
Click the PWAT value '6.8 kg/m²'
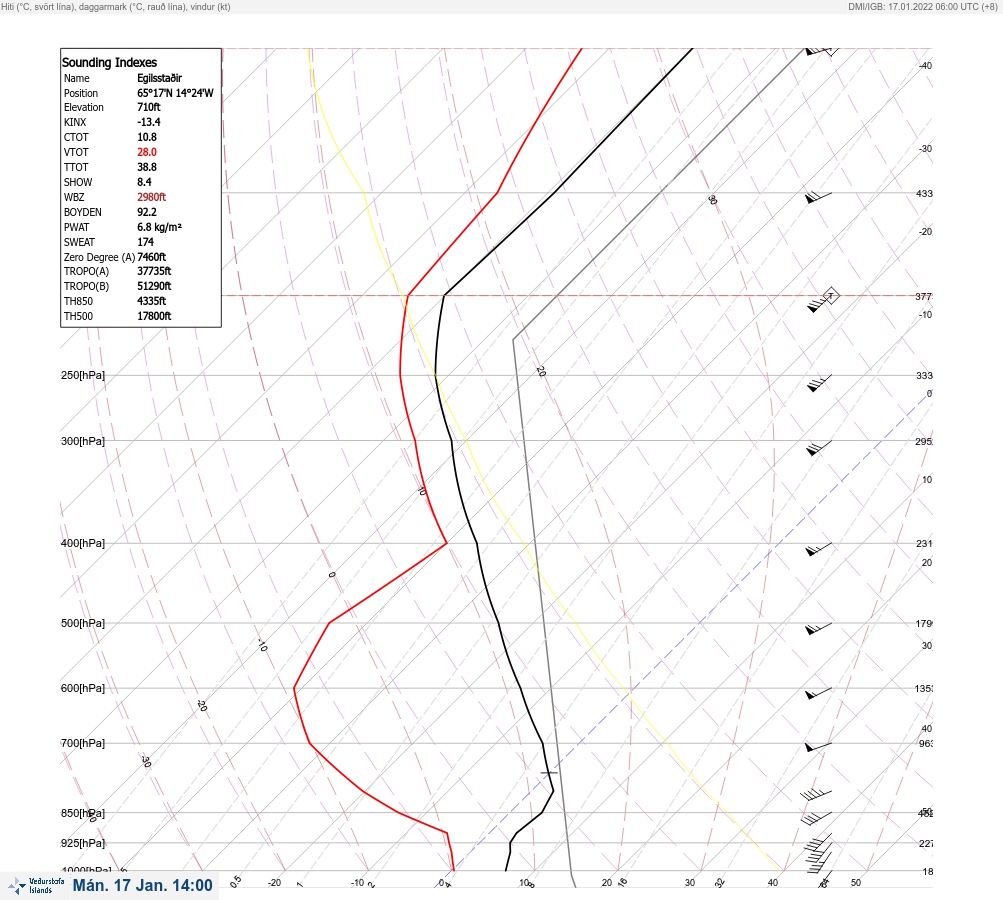(x=159, y=227)
